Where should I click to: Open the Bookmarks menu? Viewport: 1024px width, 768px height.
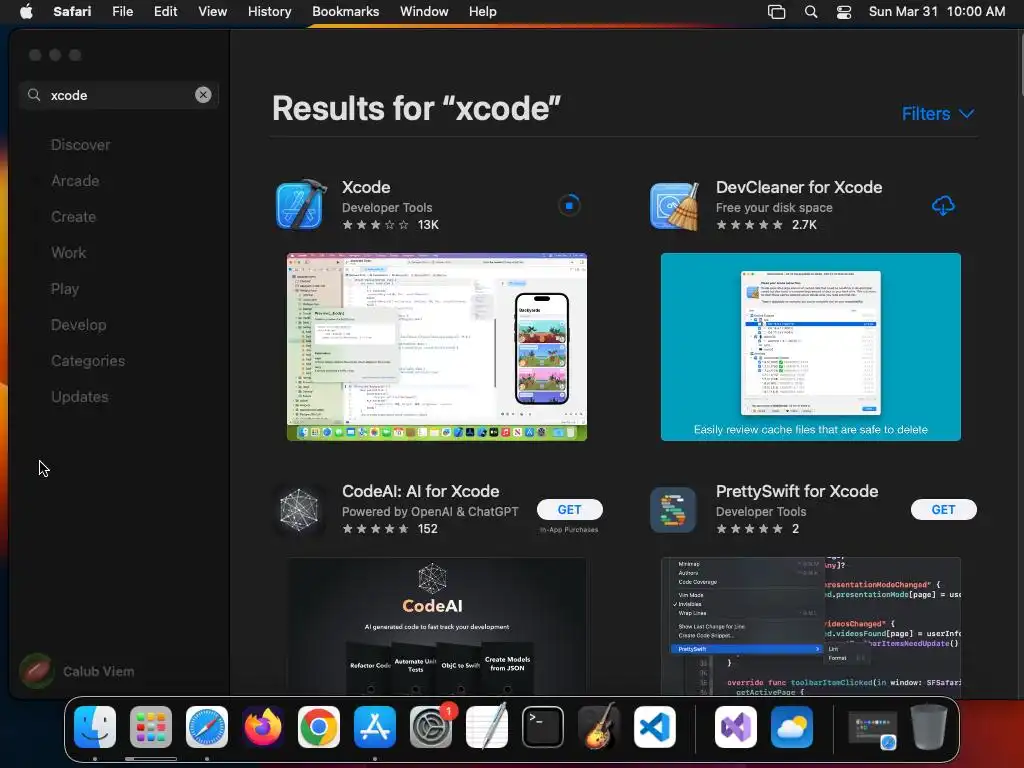[345, 12]
